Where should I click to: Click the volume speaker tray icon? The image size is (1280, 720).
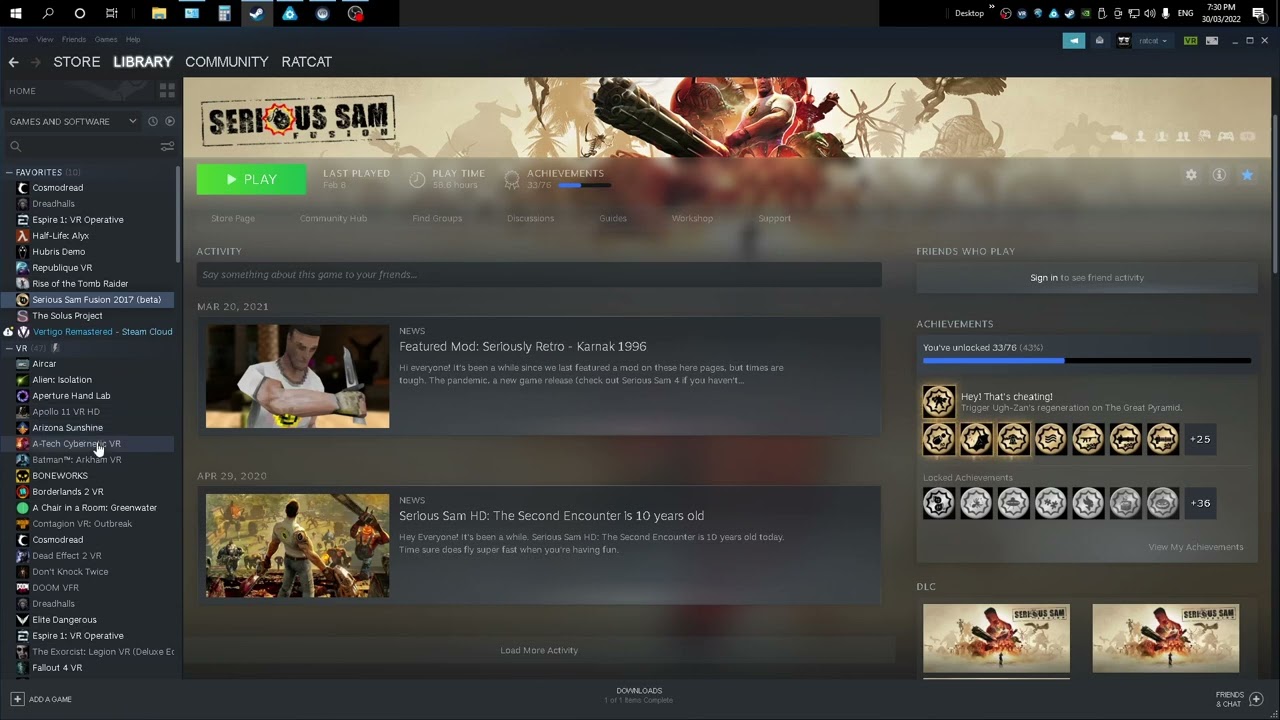tap(1149, 13)
